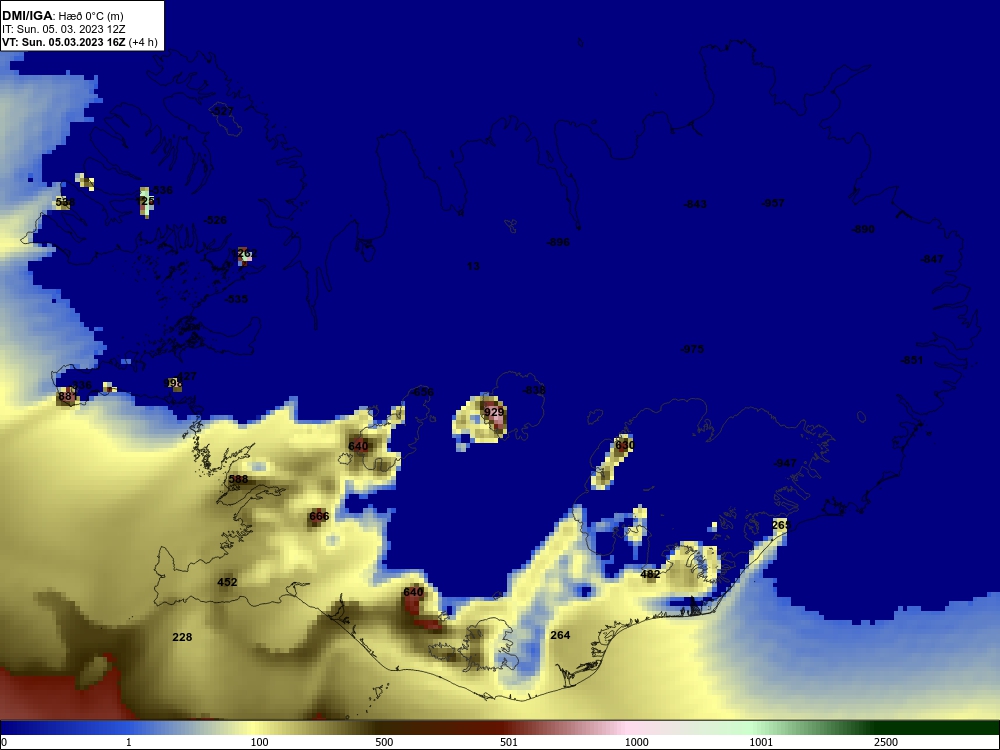Click the 998 map value
Viewport: 1000px width, 750px height.
(172, 383)
